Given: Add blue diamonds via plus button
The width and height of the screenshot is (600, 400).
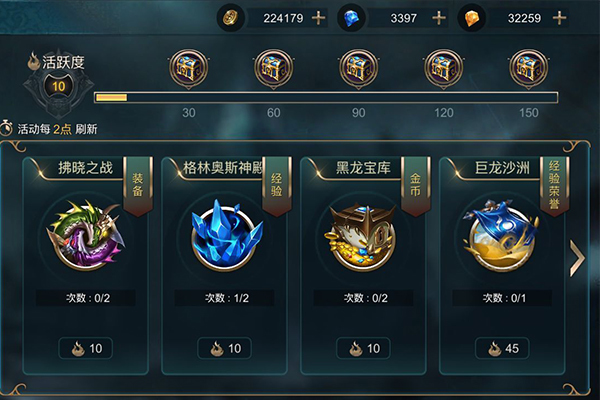Looking at the screenshot, I should click(x=439, y=18).
